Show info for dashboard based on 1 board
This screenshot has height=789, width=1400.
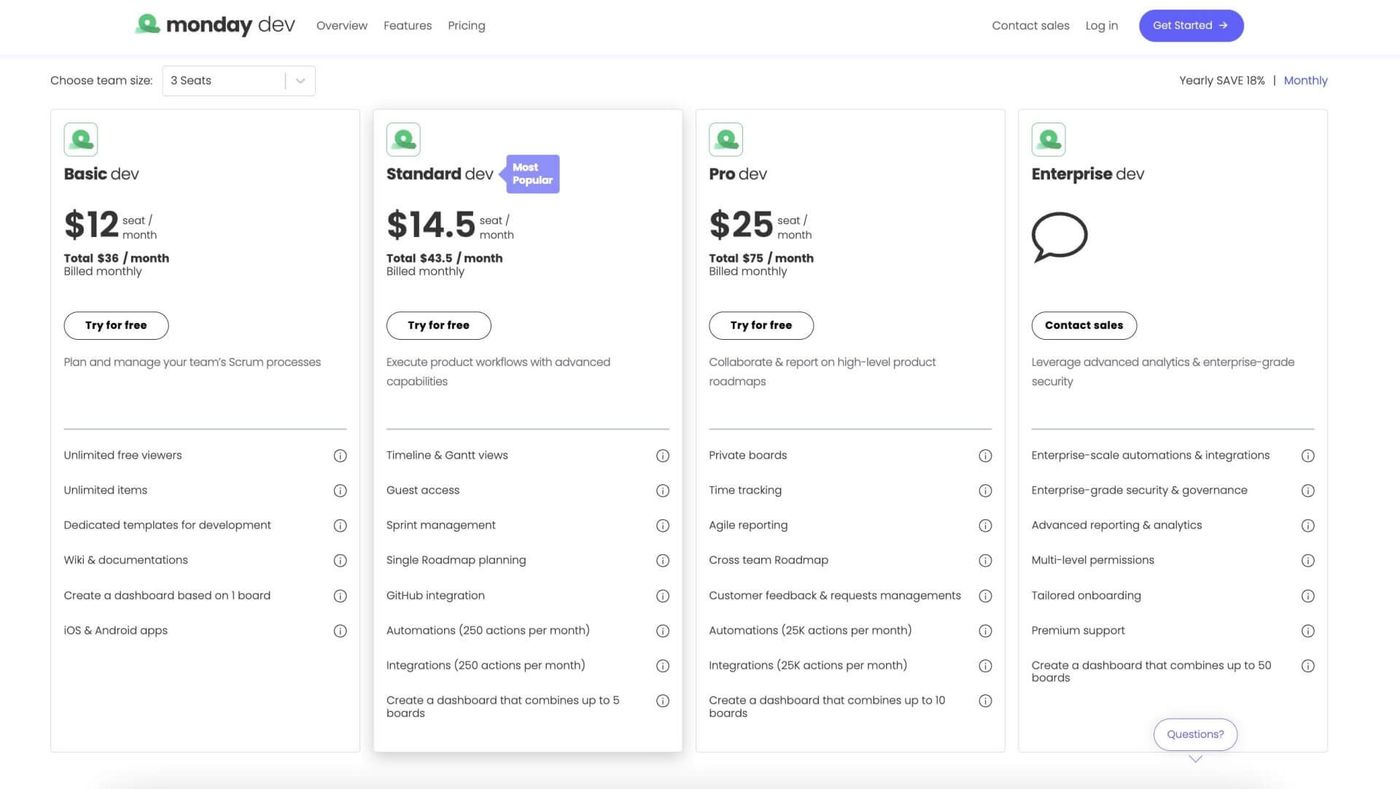tap(340, 596)
